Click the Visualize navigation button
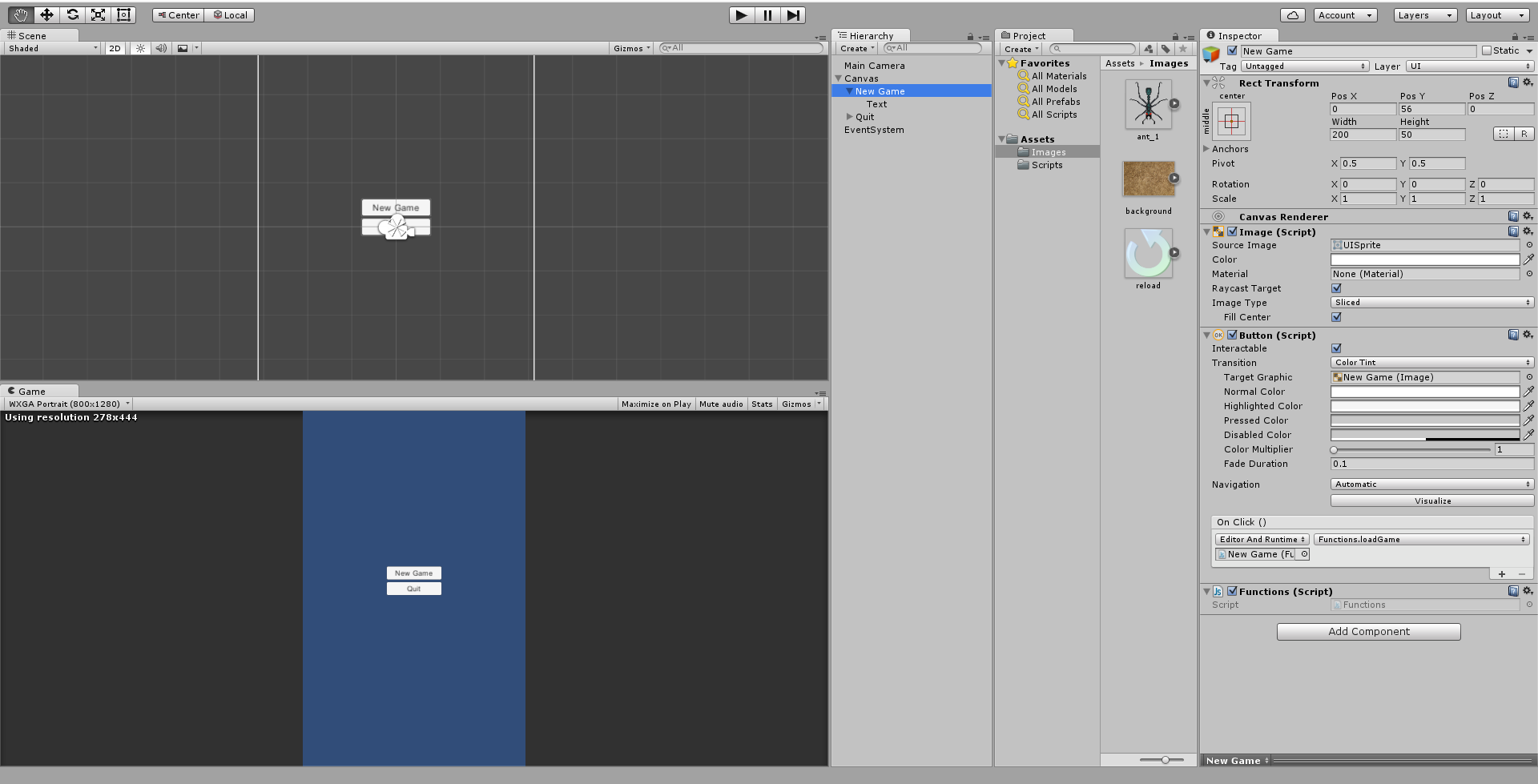The width and height of the screenshot is (1538, 784). [x=1431, y=501]
